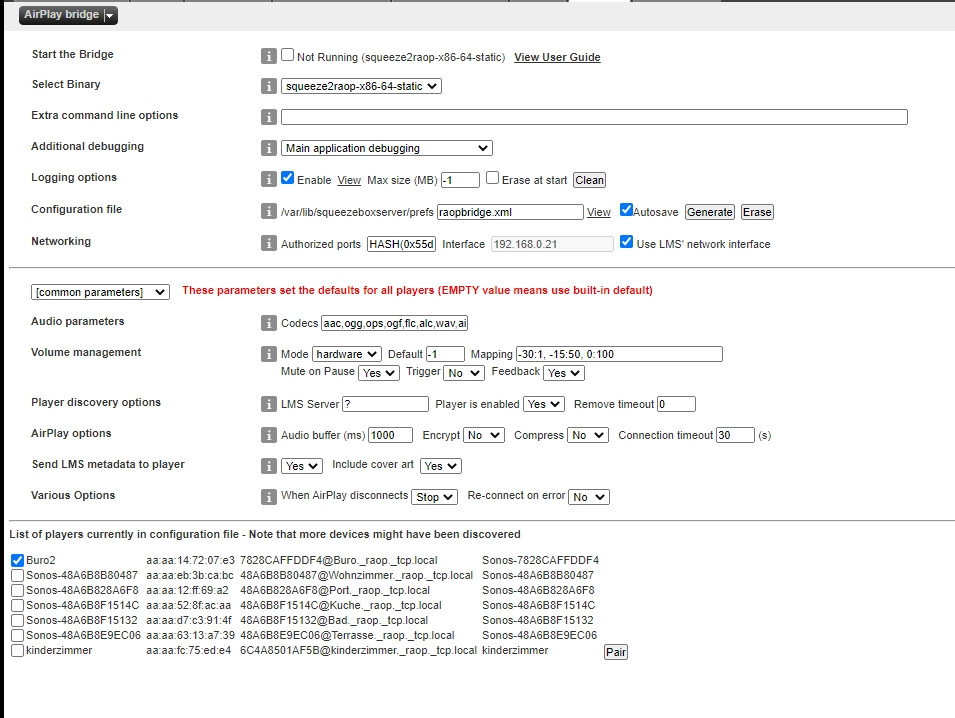955x718 pixels.
Task: Check the kinderzimmer player checkbox
Action: (18, 650)
